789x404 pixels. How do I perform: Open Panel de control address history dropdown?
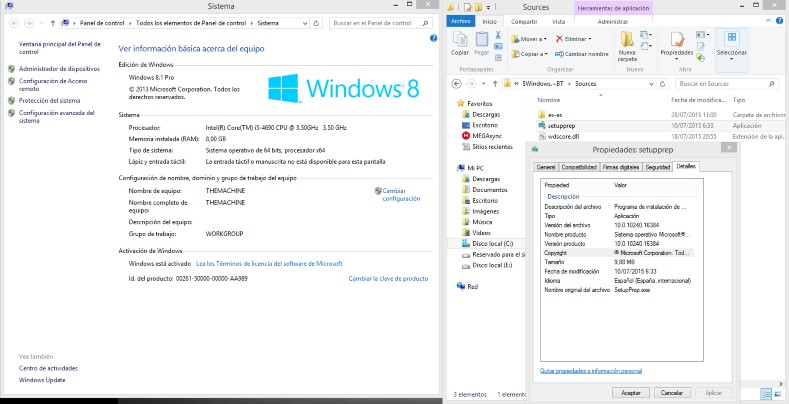pos(305,23)
